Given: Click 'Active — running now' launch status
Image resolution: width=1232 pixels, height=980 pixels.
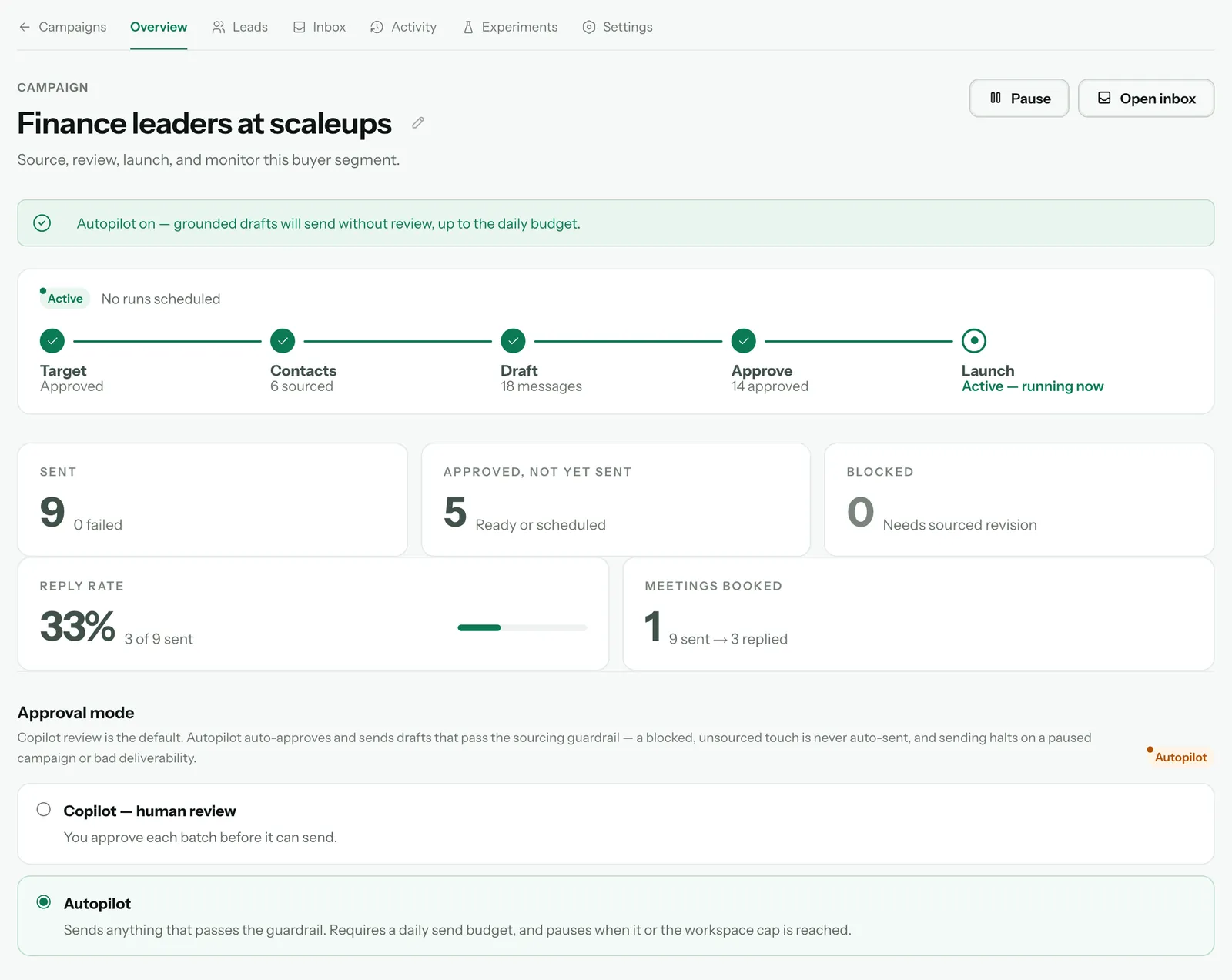Looking at the screenshot, I should pos(1033,386).
